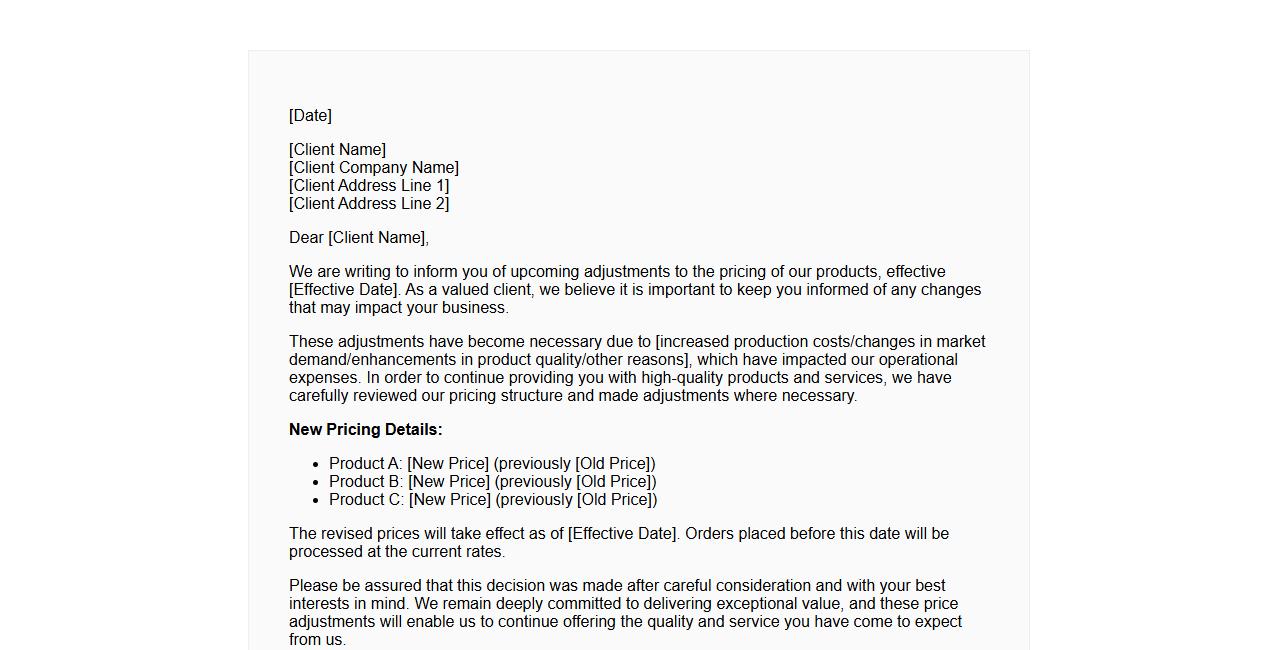The height and width of the screenshot is (650, 1278).
Task: Click the "New Pricing Details:" heading
Action: point(365,430)
